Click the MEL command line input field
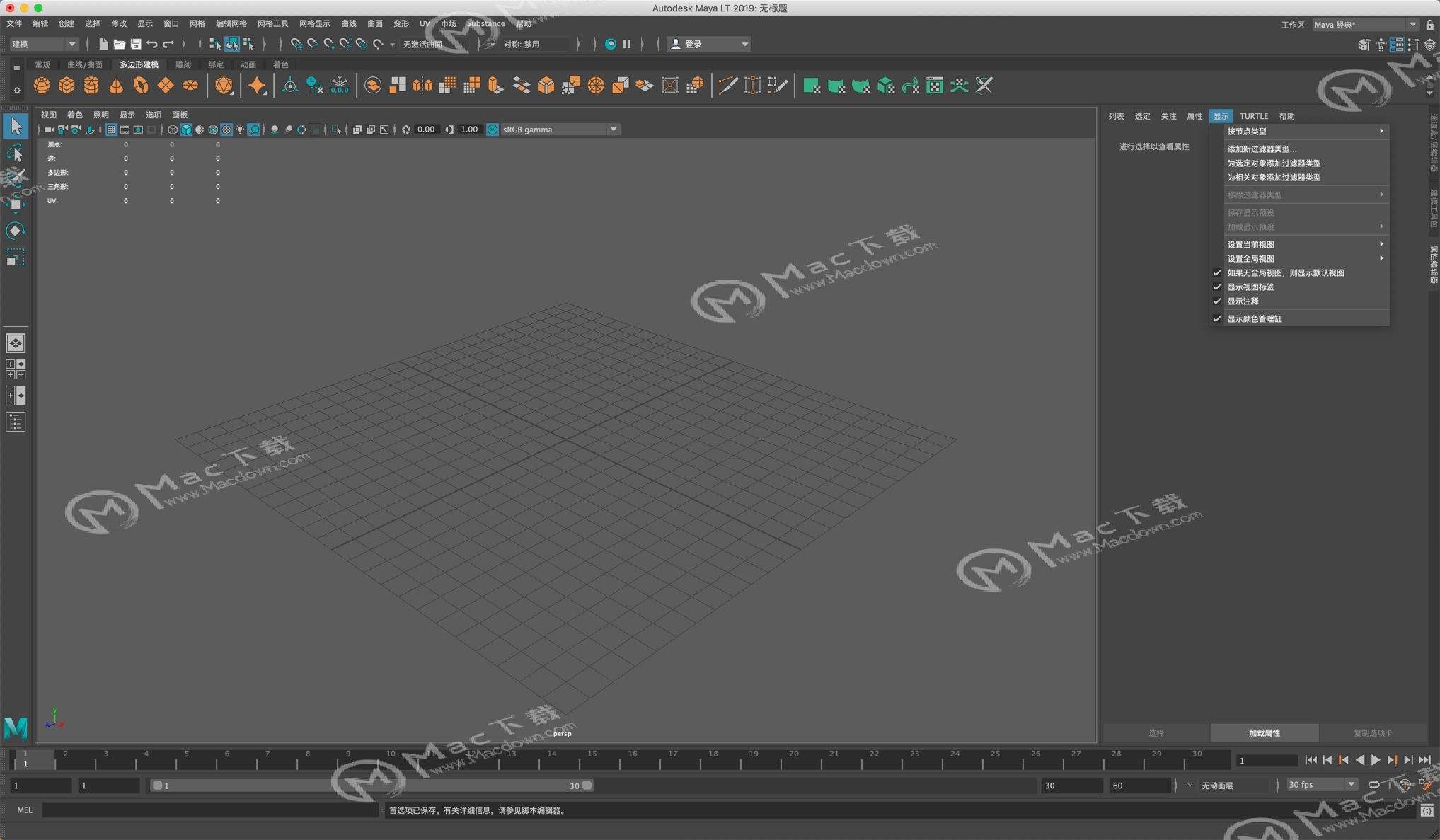 210,810
